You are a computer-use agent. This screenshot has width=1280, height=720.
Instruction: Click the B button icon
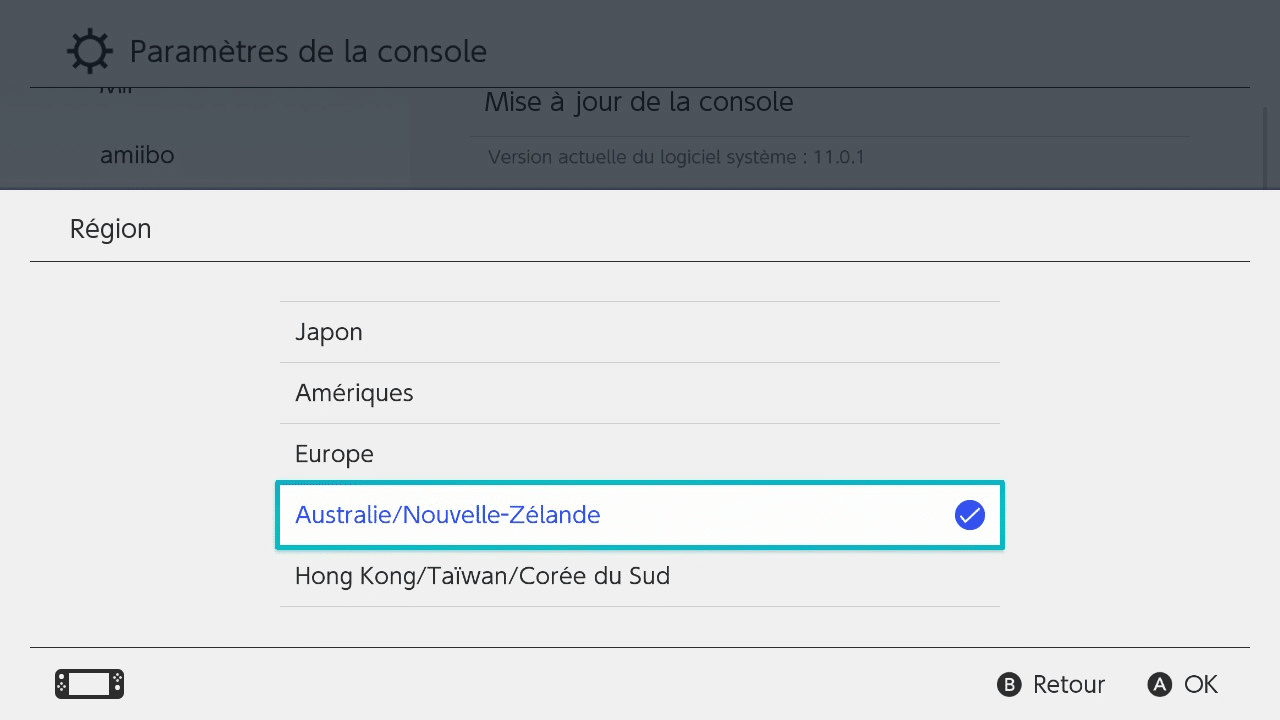[1009, 684]
